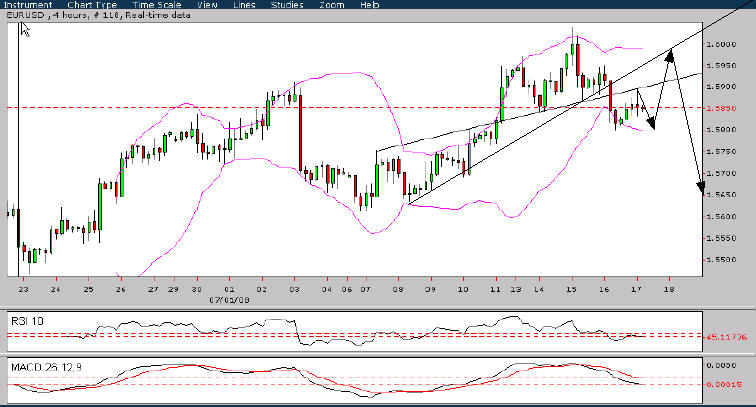
Task: Click the 1.5900 price axis label
Action: 721,87
